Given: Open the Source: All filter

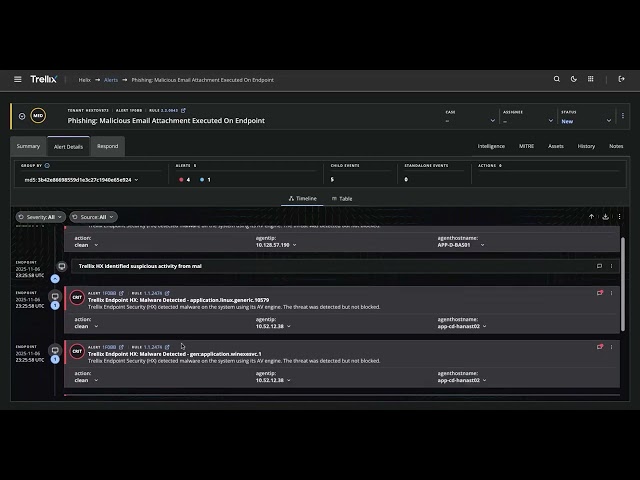Looking at the screenshot, I should click(x=93, y=217).
